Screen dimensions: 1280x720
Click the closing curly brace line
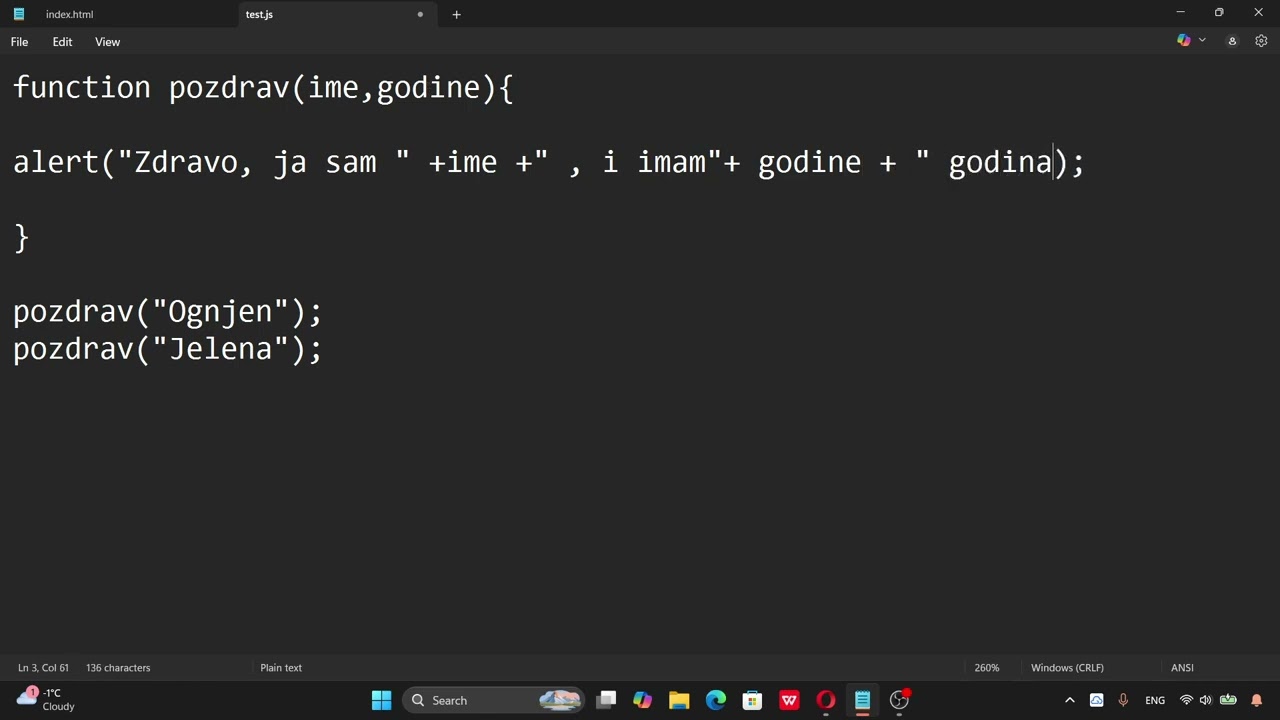click(x=21, y=237)
